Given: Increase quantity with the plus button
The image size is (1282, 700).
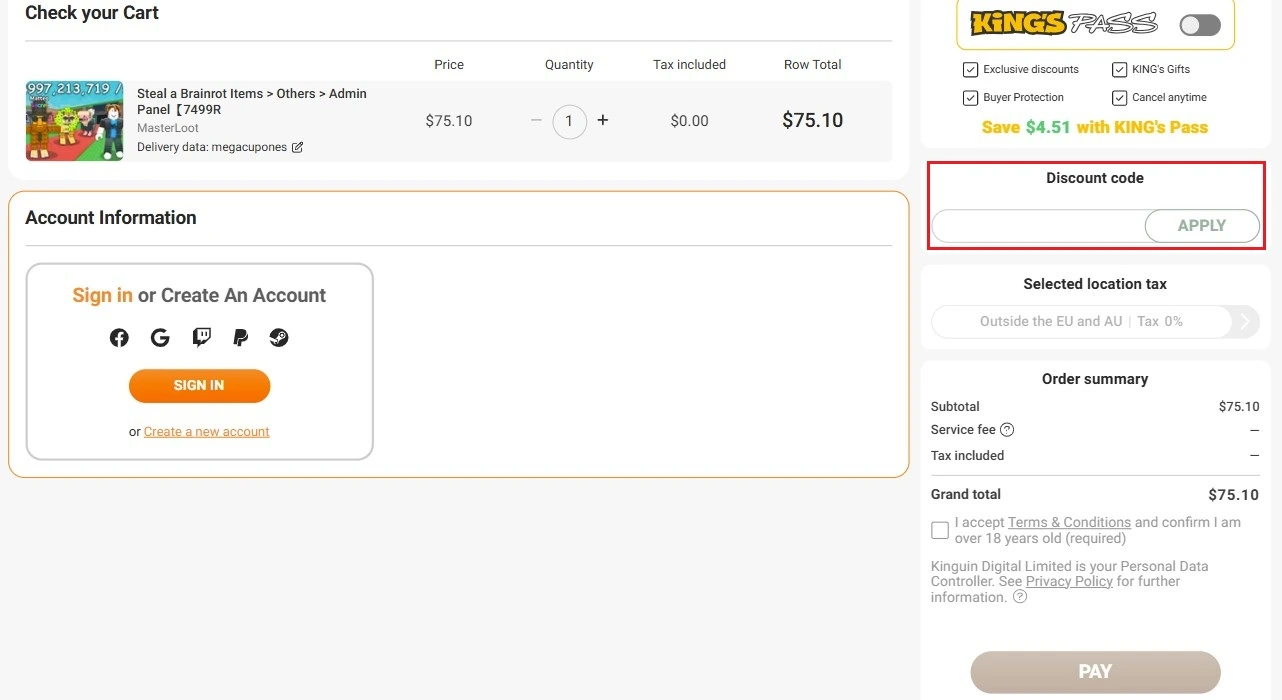Looking at the screenshot, I should (x=603, y=120).
